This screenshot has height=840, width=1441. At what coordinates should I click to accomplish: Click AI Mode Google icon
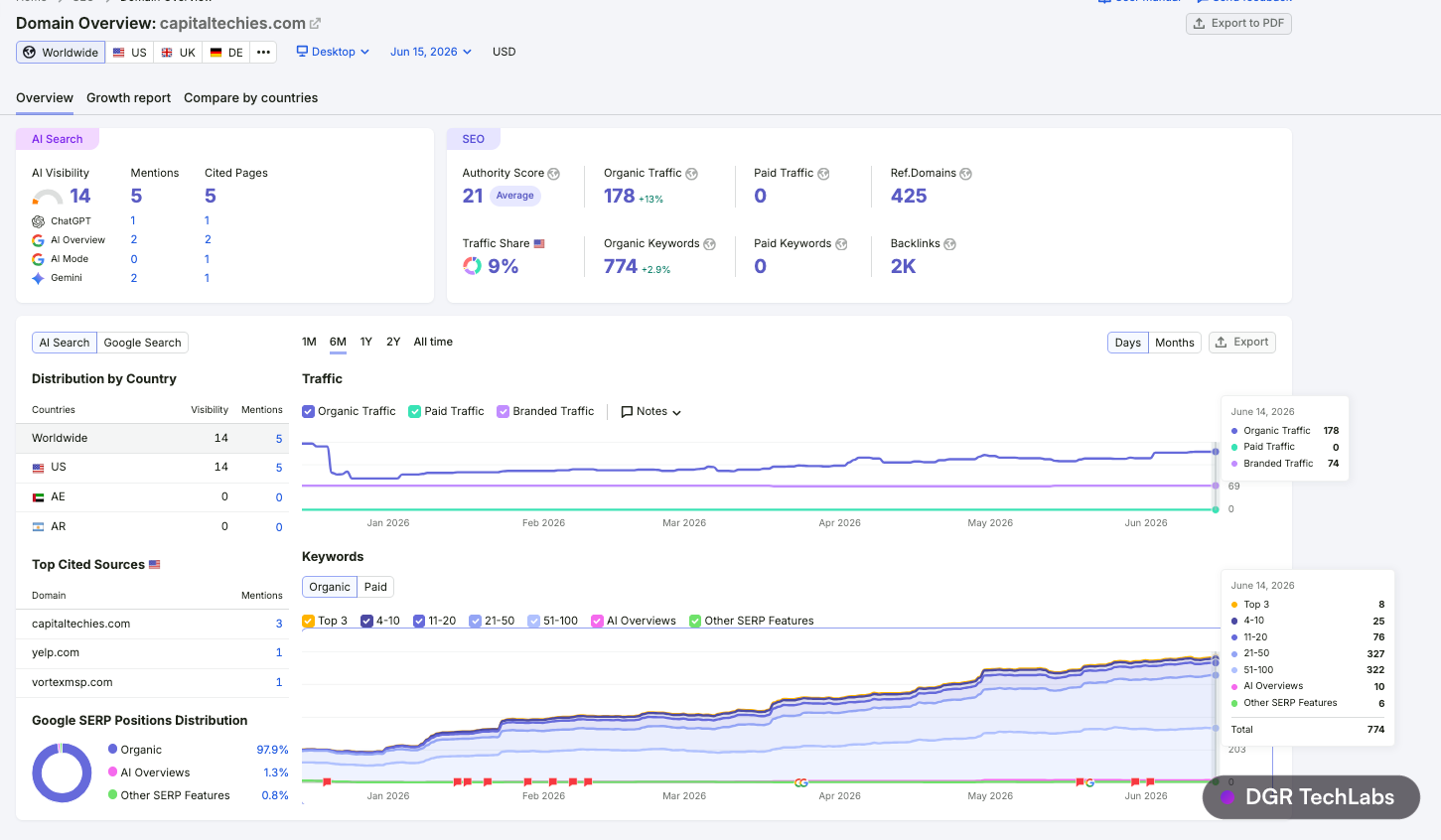coord(38,259)
